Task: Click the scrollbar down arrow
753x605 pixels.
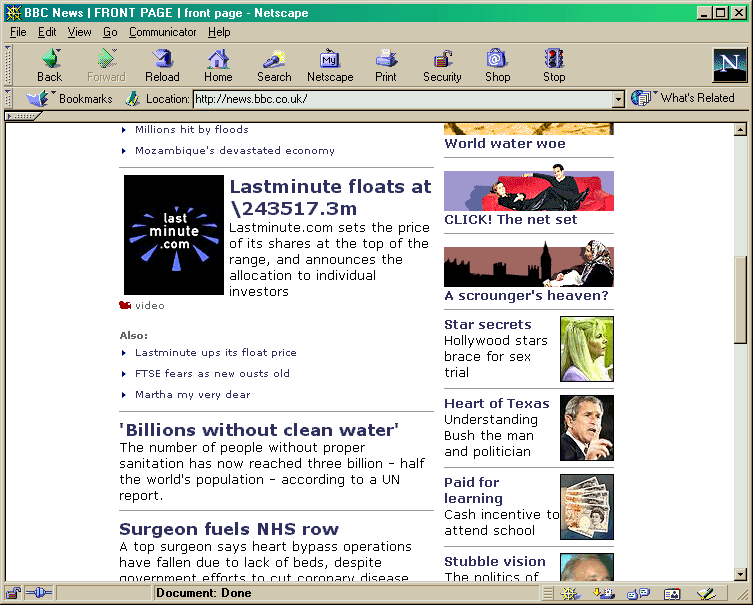Action: coord(740,574)
